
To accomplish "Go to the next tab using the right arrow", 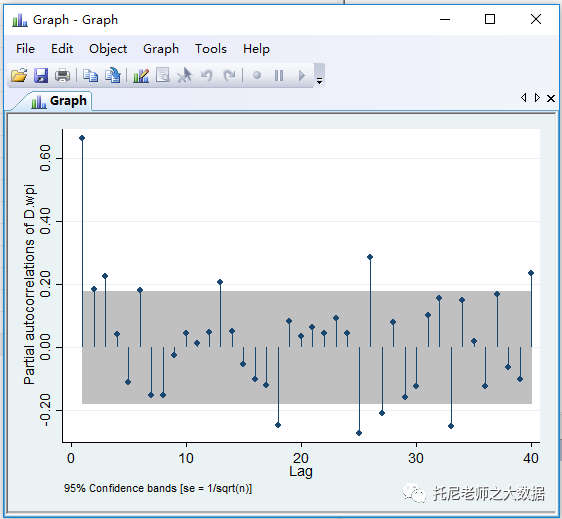I will 537,97.
